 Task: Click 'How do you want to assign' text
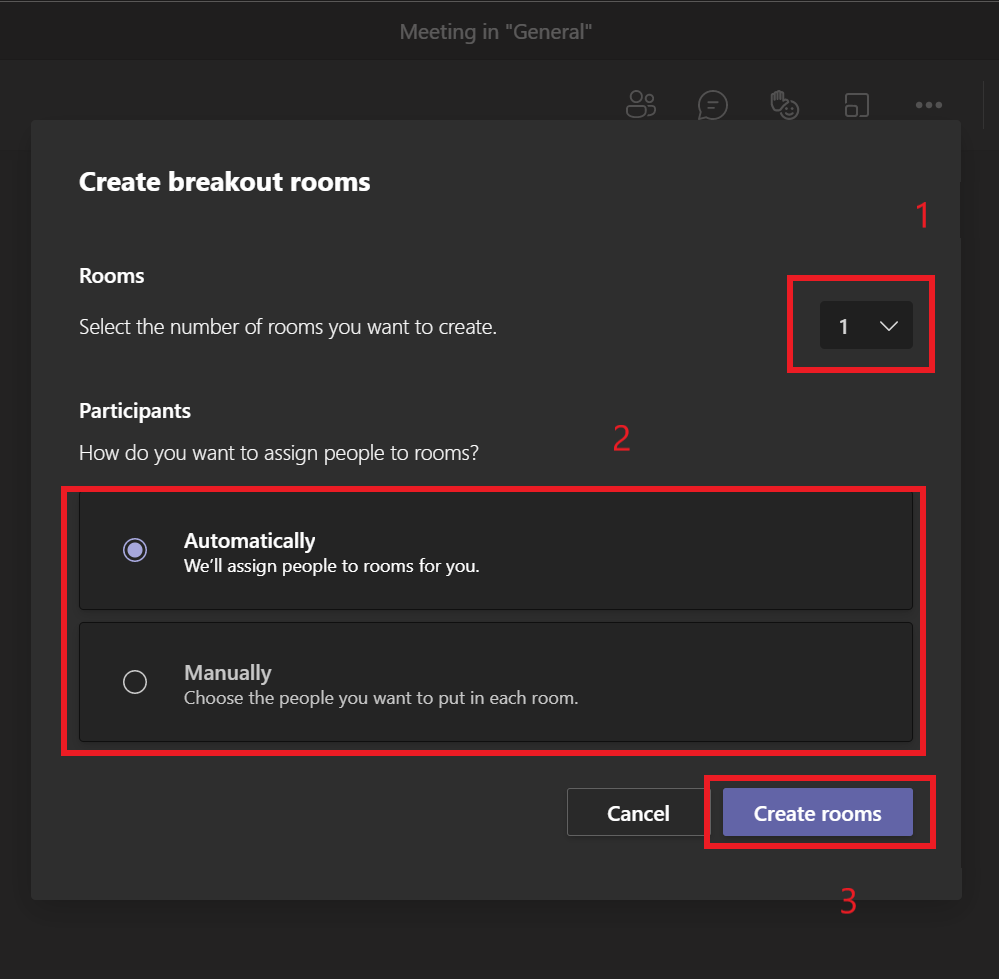coord(279,453)
